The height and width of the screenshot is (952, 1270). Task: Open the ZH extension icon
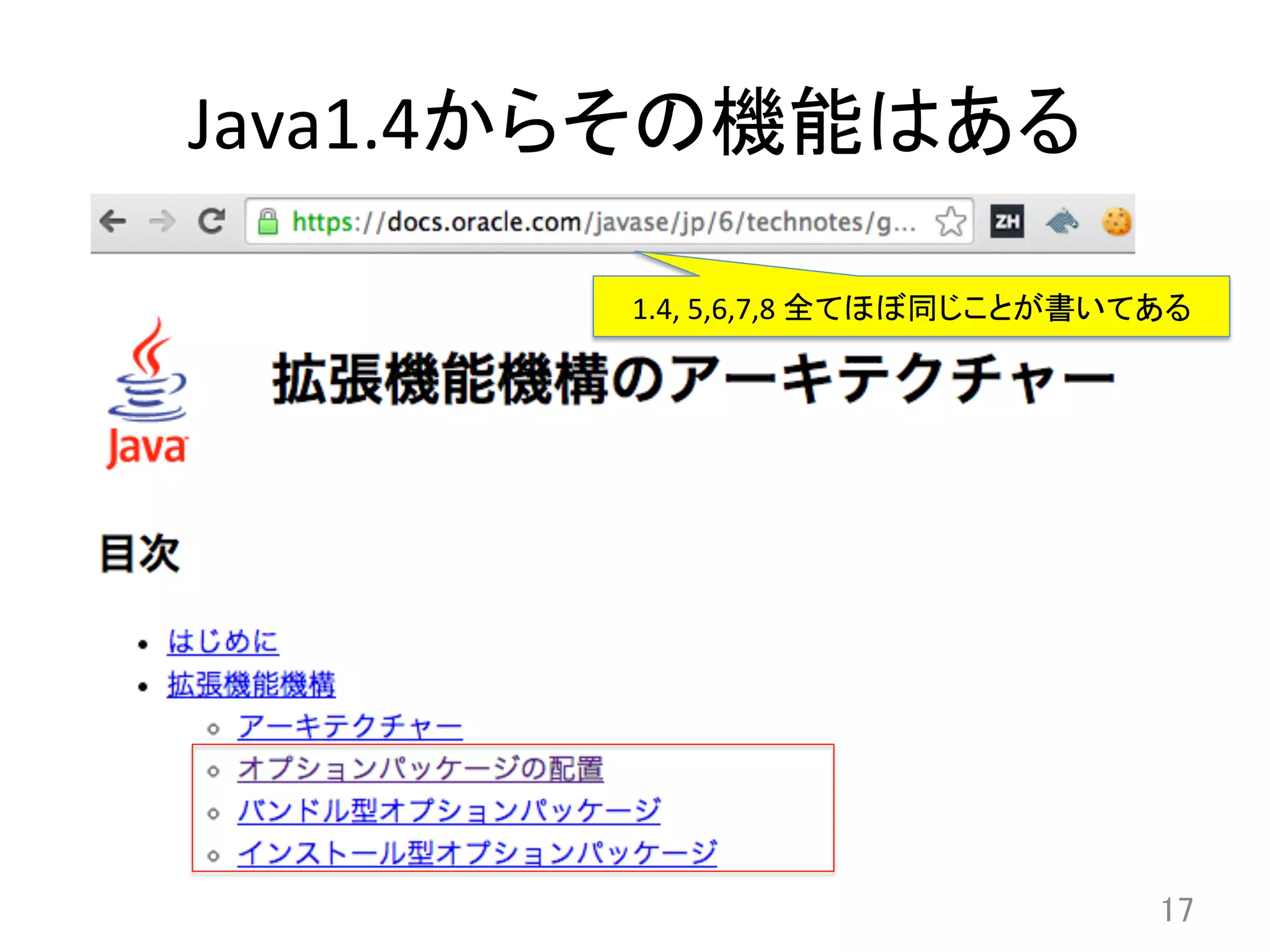click(1007, 221)
